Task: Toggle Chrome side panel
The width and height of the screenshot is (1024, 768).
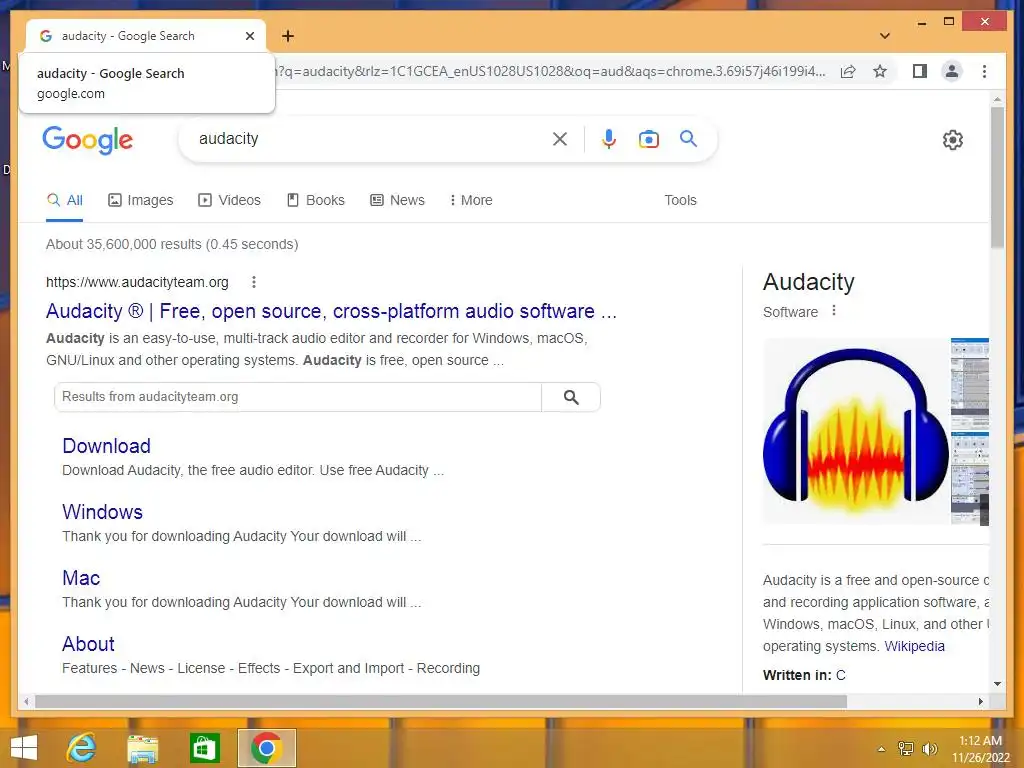Action: point(920,71)
